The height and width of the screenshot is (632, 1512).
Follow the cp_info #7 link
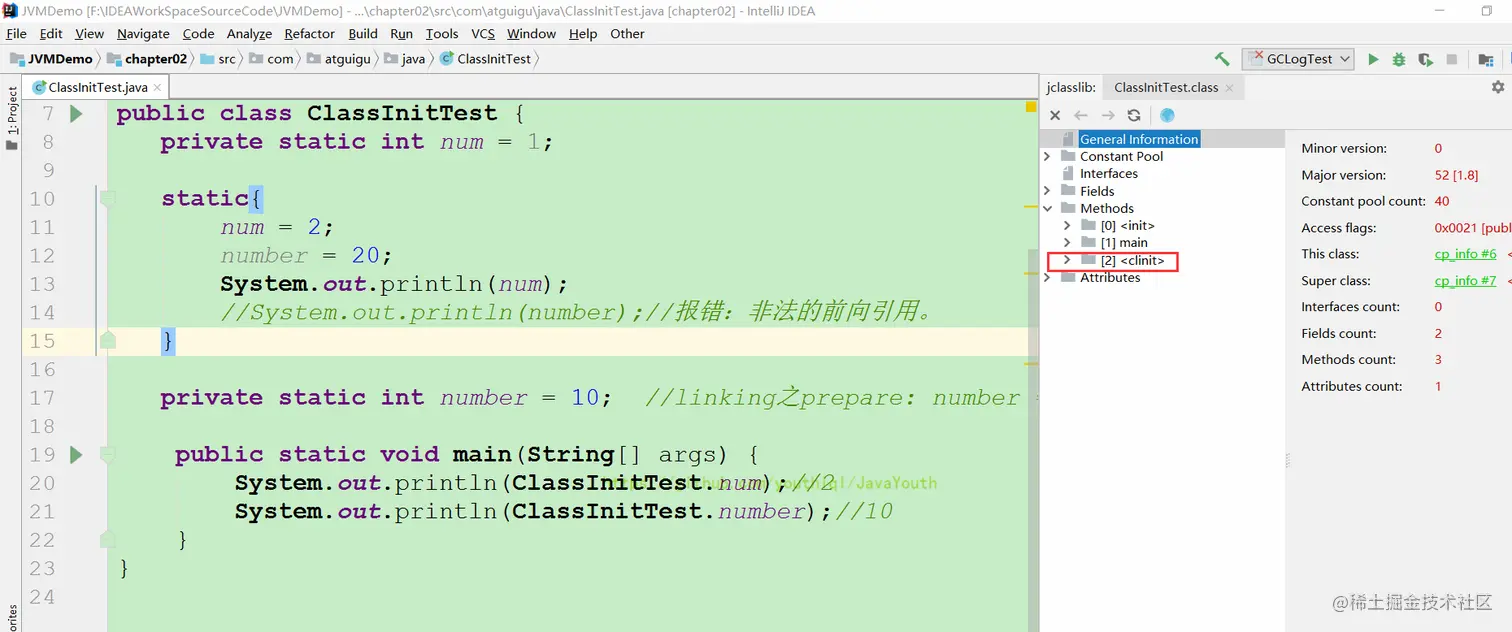[1465, 281]
